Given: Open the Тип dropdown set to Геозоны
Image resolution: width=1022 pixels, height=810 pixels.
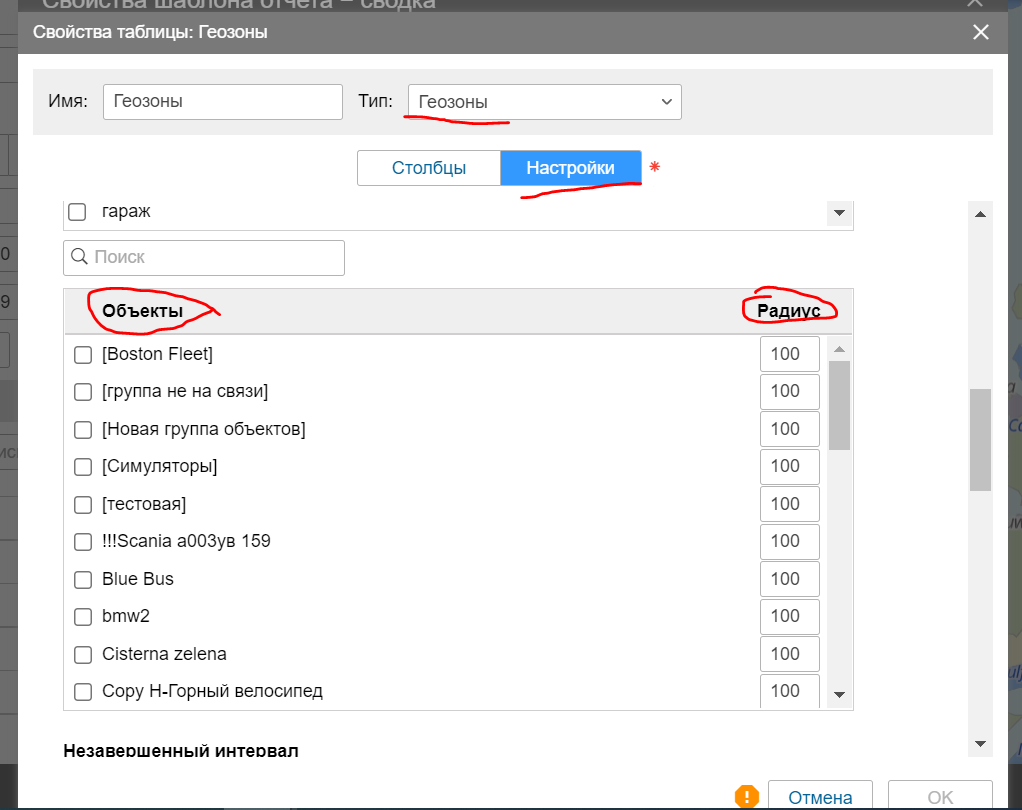Looking at the screenshot, I should point(544,102).
